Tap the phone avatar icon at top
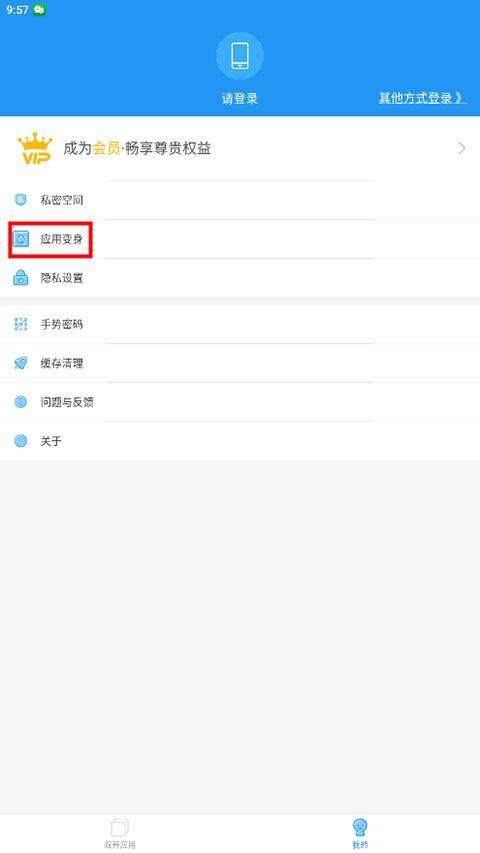This screenshot has width=480, height=853. (x=239, y=56)
